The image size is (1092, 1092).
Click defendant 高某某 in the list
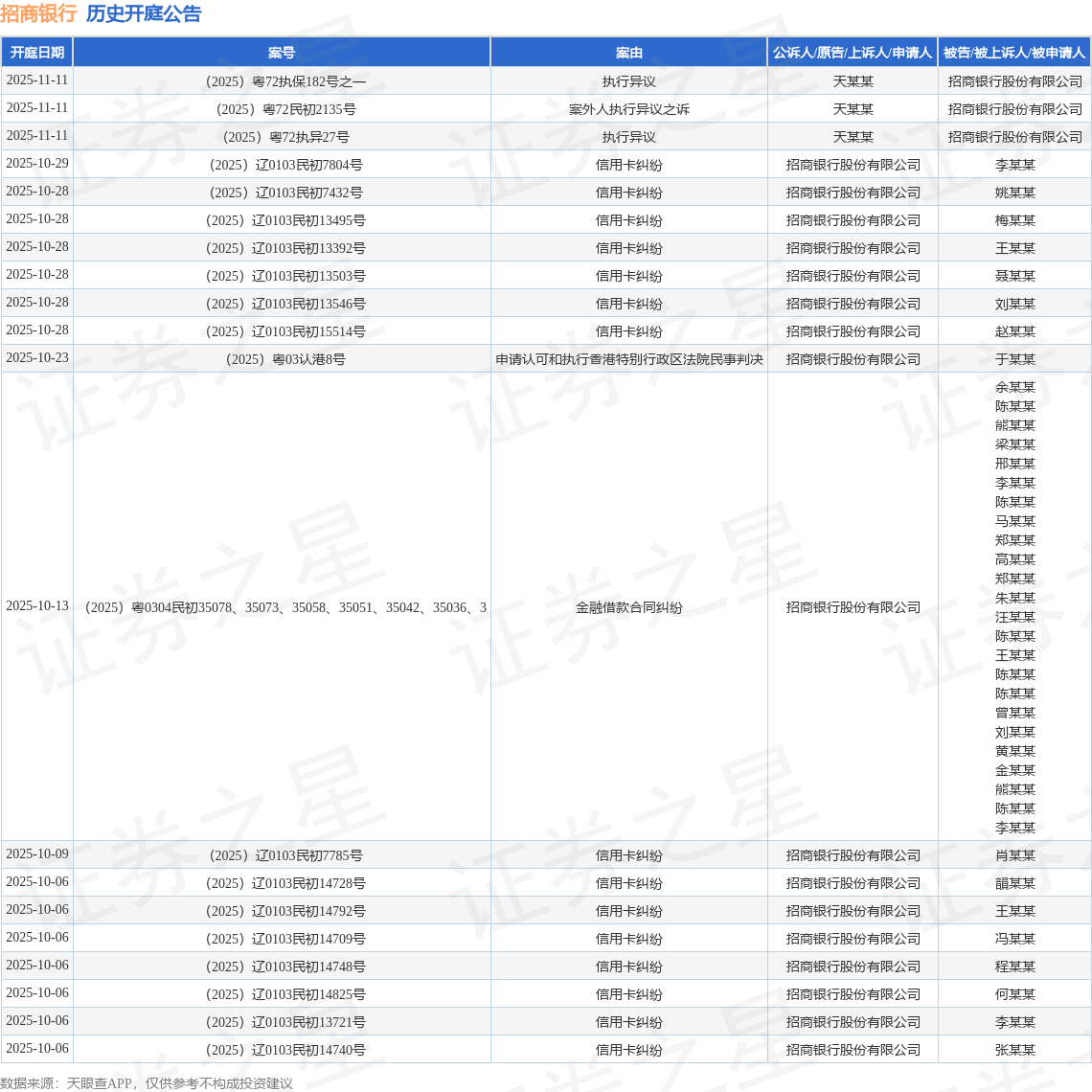1014,559
